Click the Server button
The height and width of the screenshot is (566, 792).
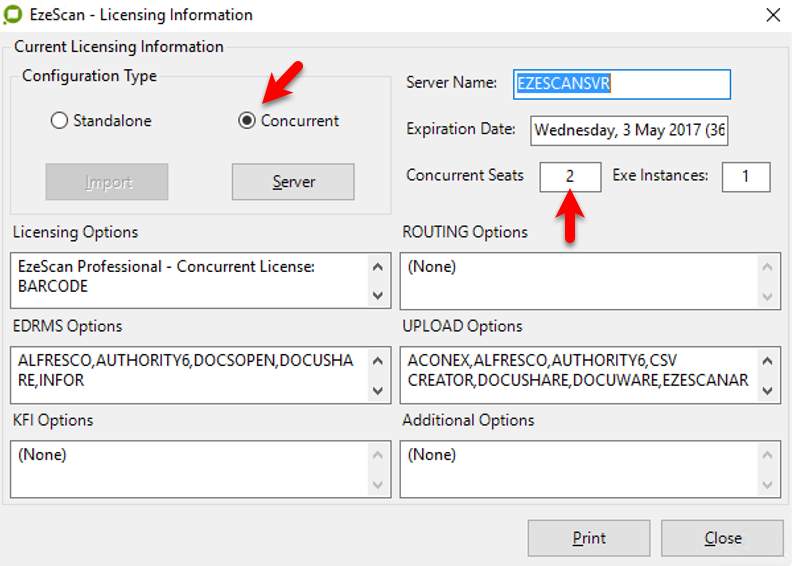(293, 182)
